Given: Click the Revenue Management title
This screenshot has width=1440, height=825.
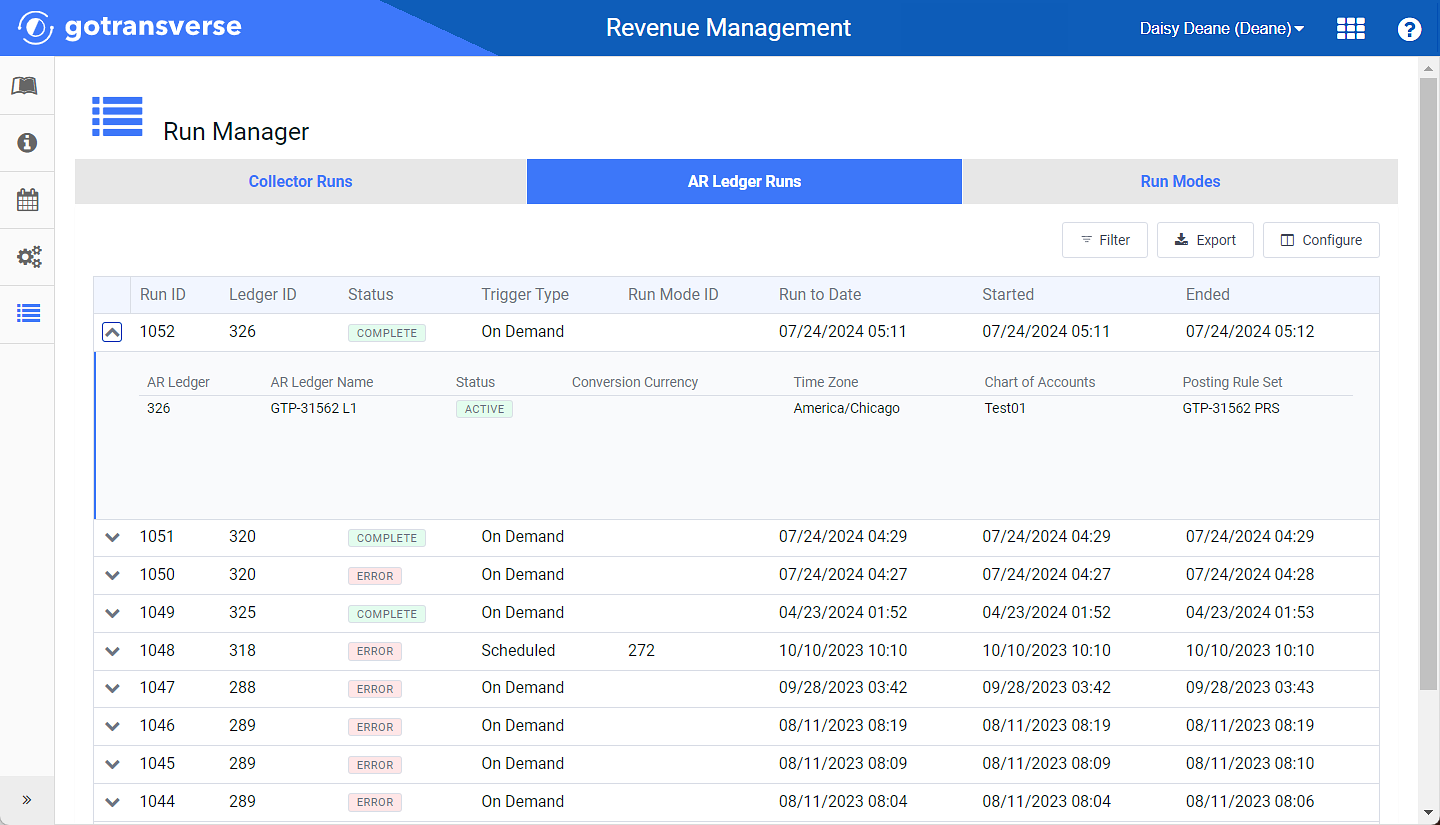Looking at the screenshot, I should [729, 28].
